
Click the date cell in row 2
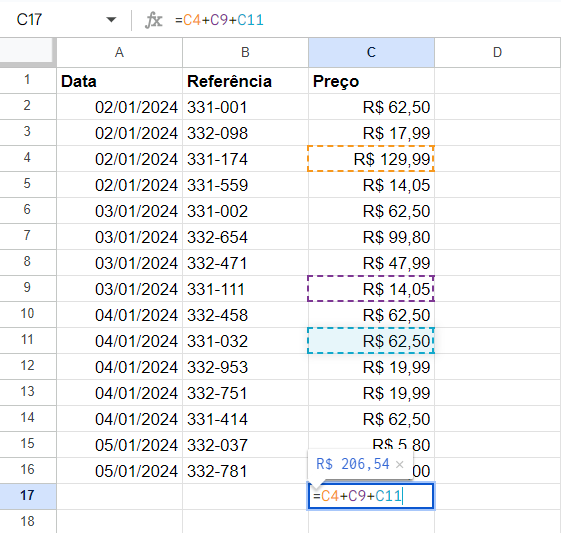[119, 107]
